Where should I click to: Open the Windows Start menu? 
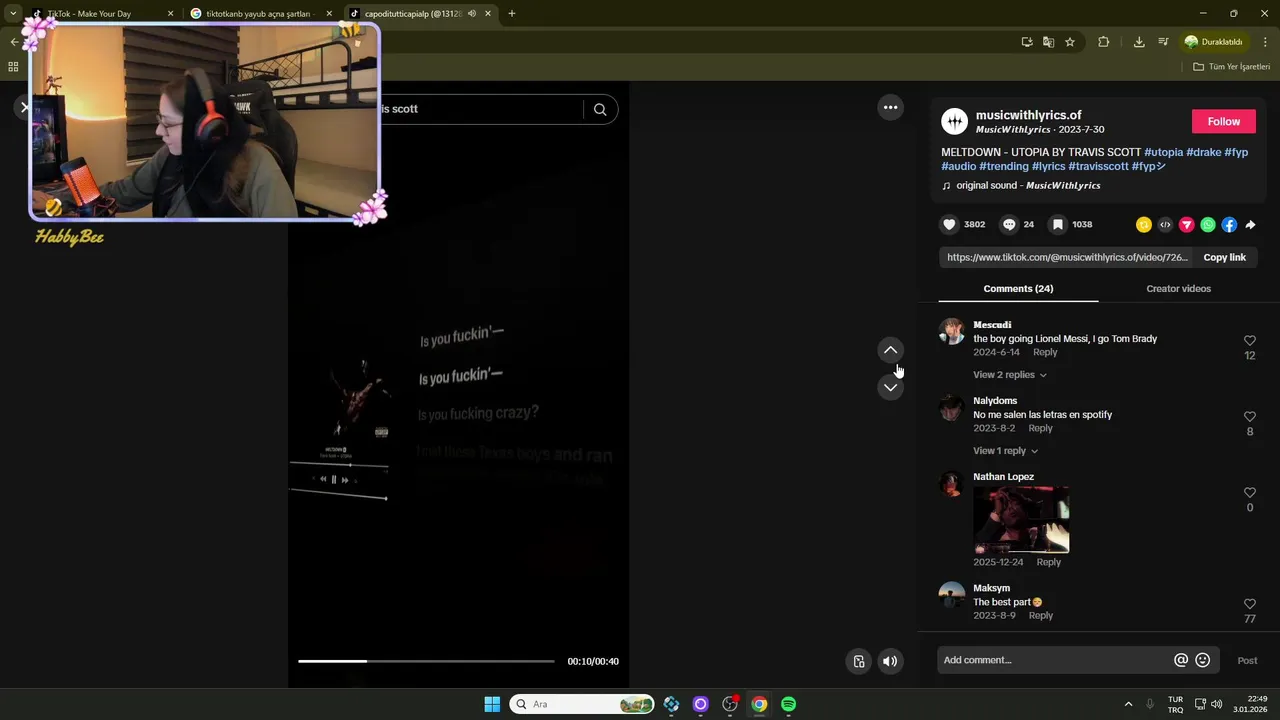click(492, 704)
